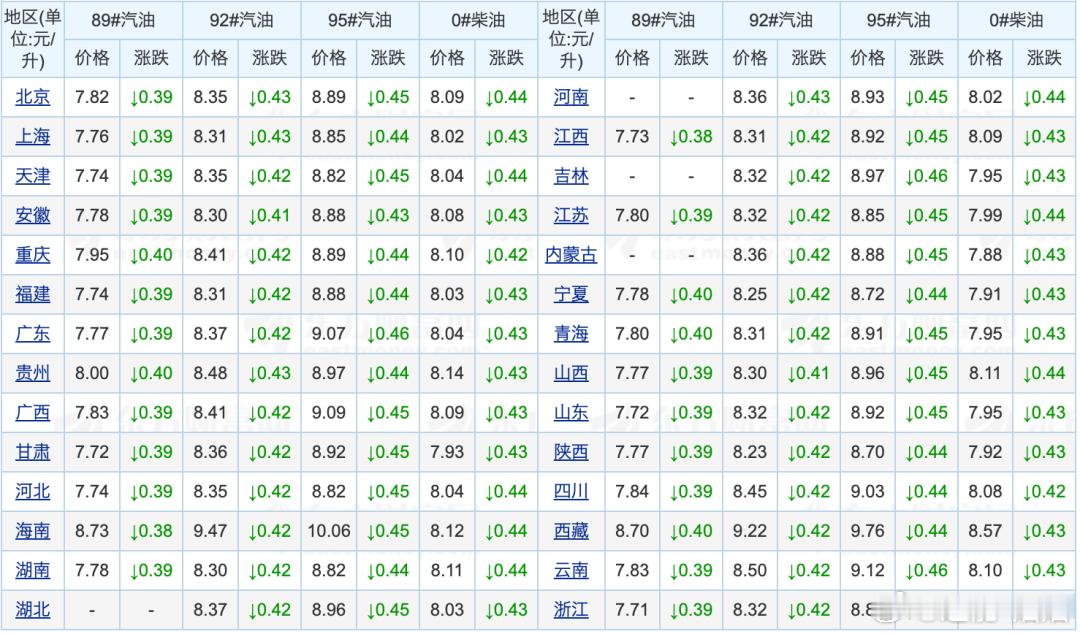Screen dimensions: 1080x634
Task: Open the 江苏 region link
Action: (571, 216)
